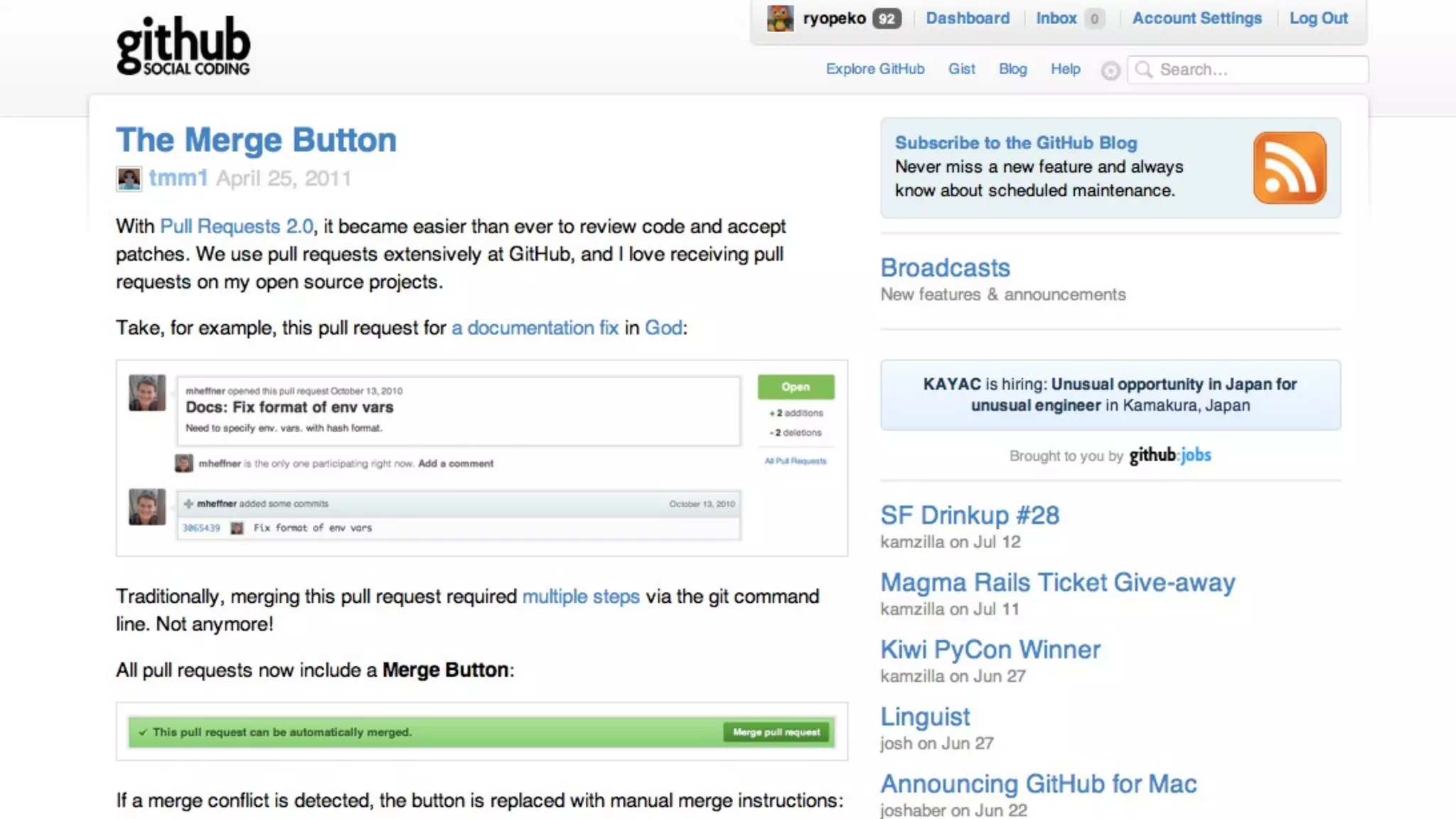Click the circular icon beside the search box
The height and width of the screenshot is (819, 1456).
pos(1110,70)
